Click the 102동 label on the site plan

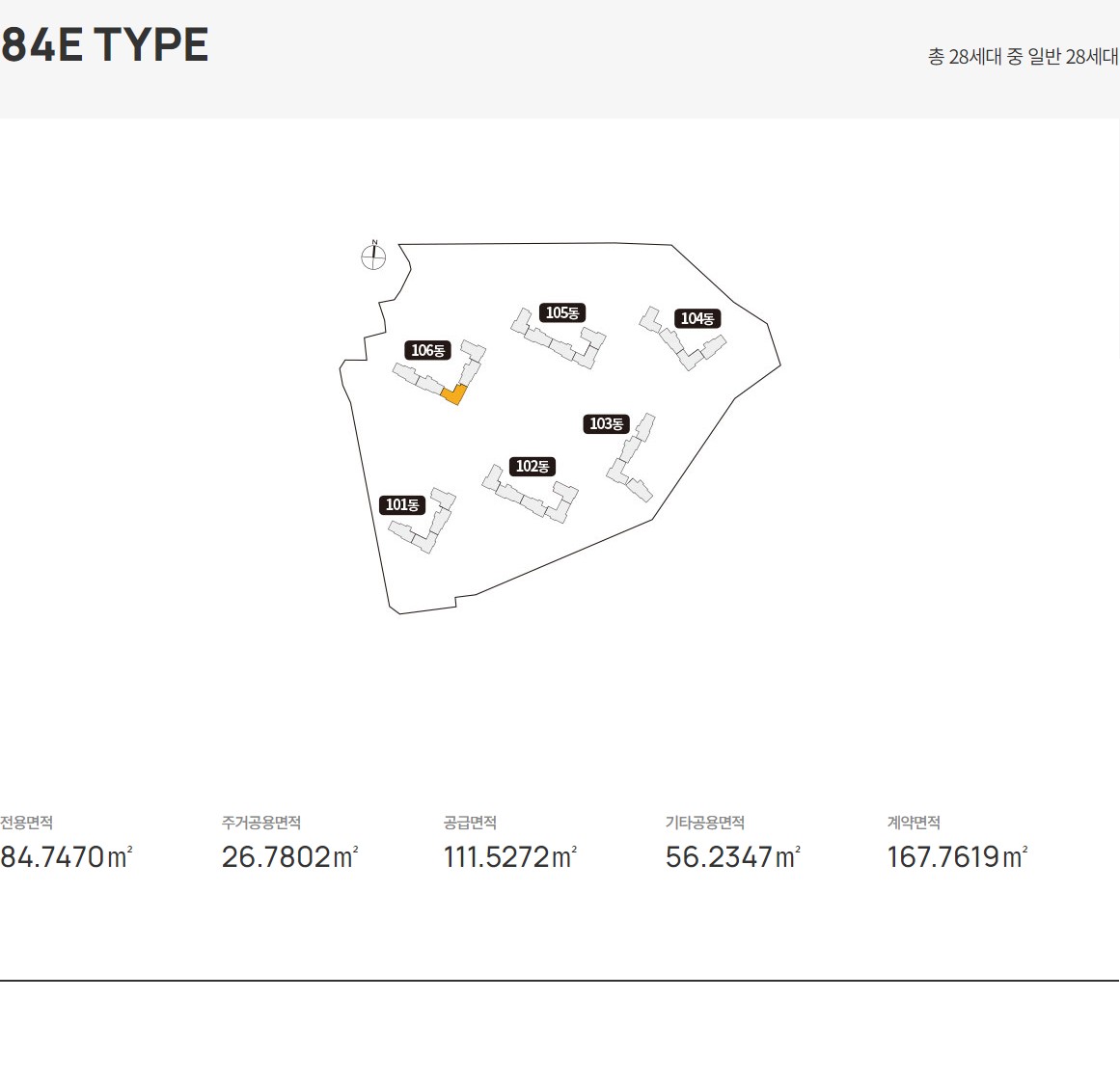click(533, 466)
